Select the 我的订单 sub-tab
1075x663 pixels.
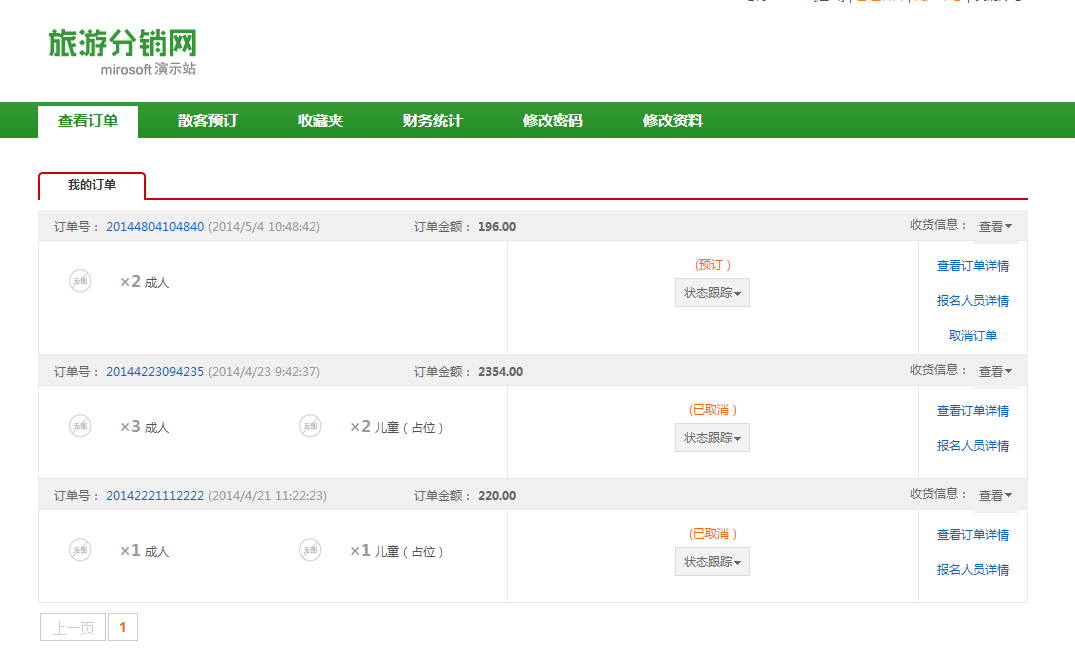coord(92,185)
